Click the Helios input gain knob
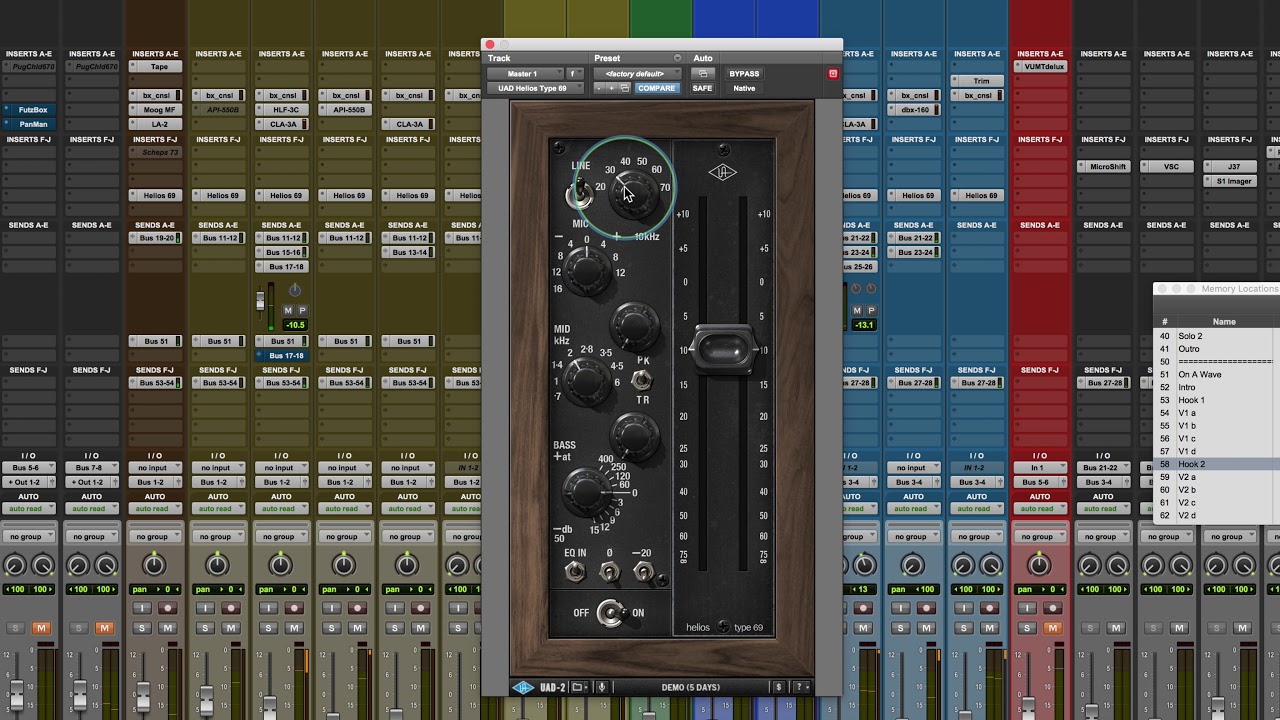This screenshot has width=1280, height=720. click(x=634, y=192)
